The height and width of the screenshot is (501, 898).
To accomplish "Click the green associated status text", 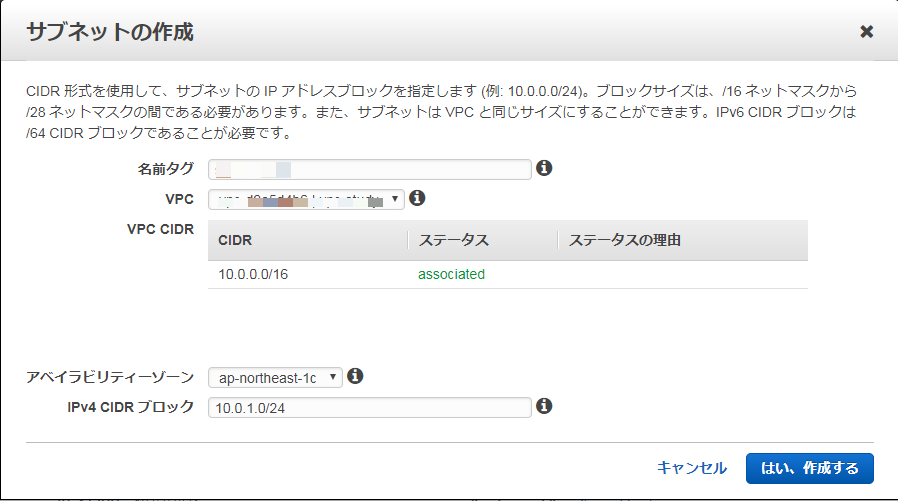I will [451, 274].
